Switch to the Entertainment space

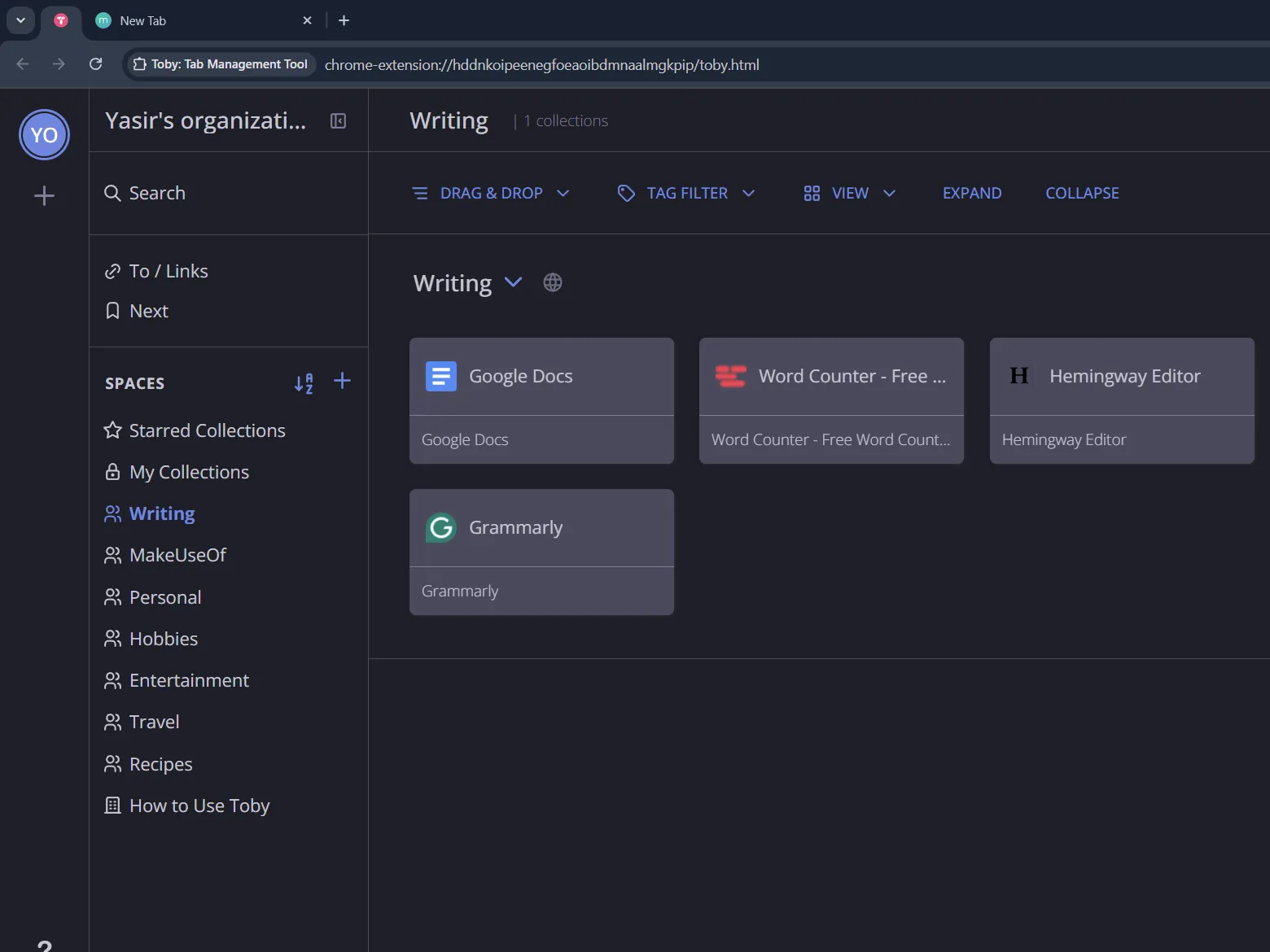pos(189,680)
